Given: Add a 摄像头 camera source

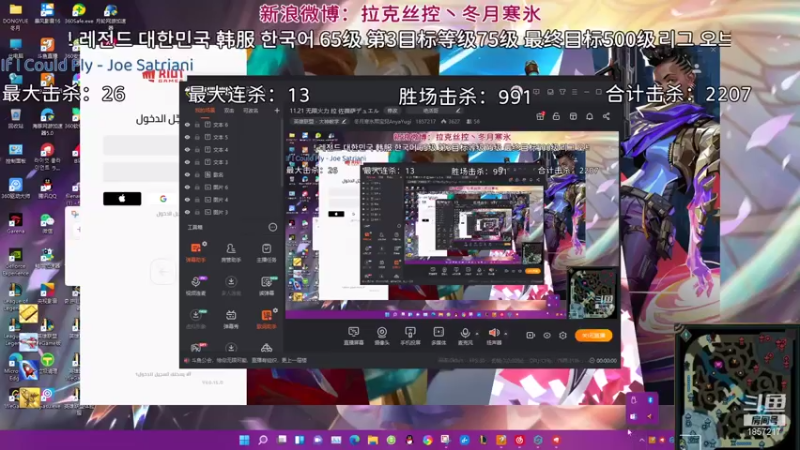Looking at the screenshot, I should pos(382,336).
